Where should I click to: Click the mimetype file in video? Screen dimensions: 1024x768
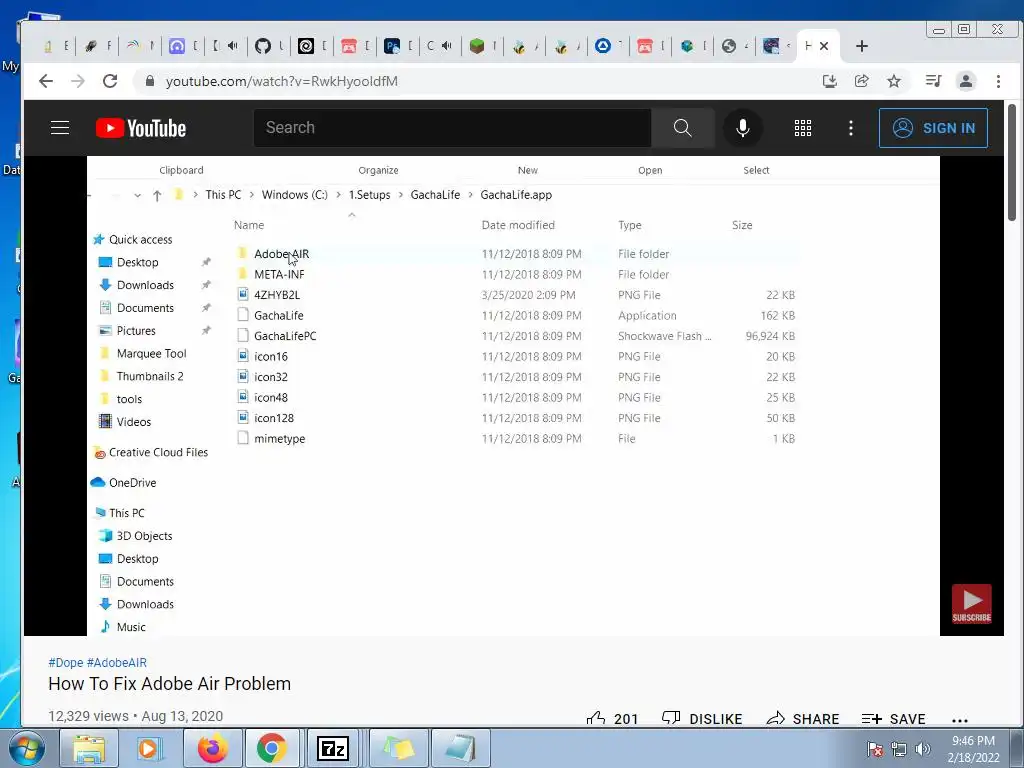[x=280, y=438]
